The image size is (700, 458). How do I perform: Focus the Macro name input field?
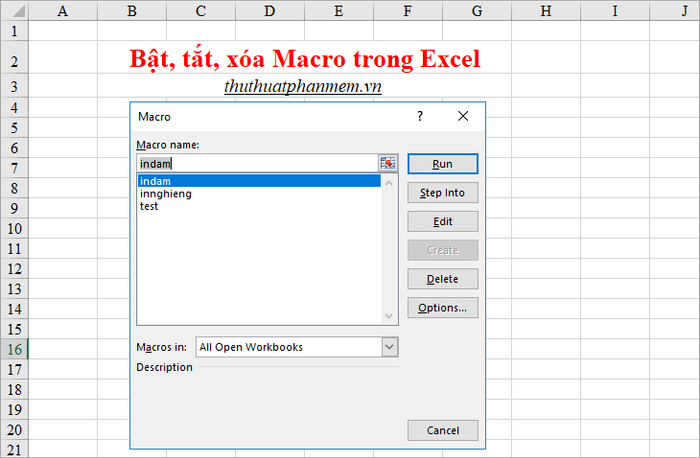click(x=258, y=164)
